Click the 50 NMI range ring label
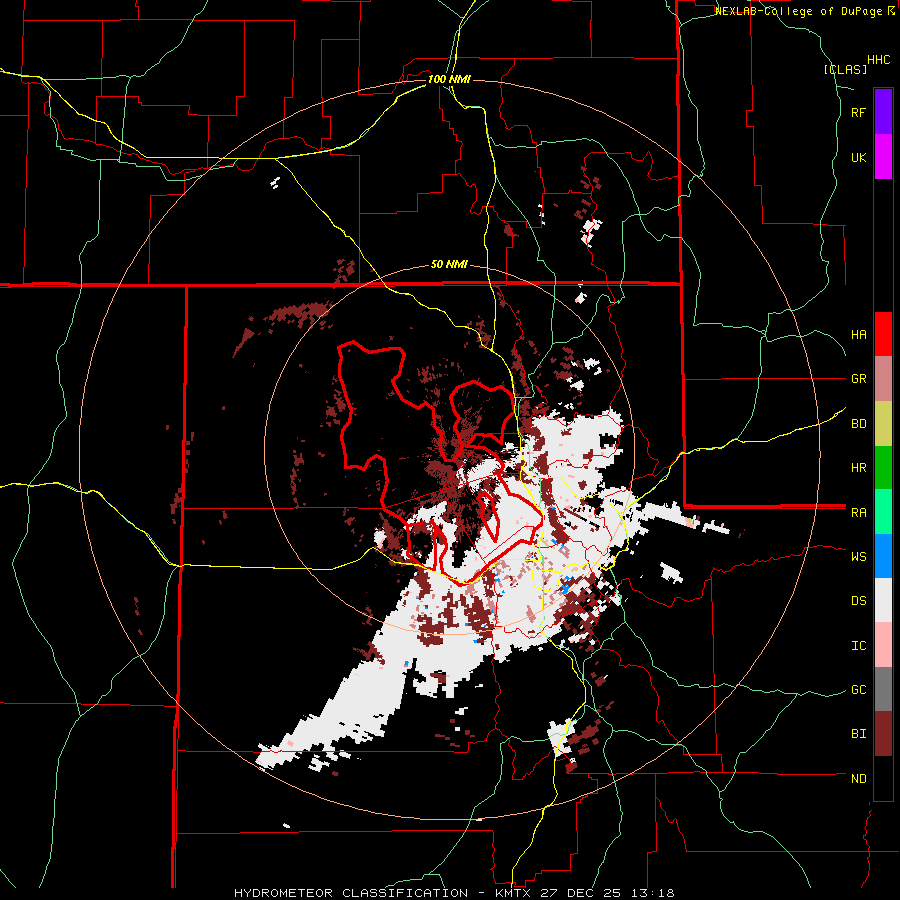The image size is (900, 900). tap(449, 265)
